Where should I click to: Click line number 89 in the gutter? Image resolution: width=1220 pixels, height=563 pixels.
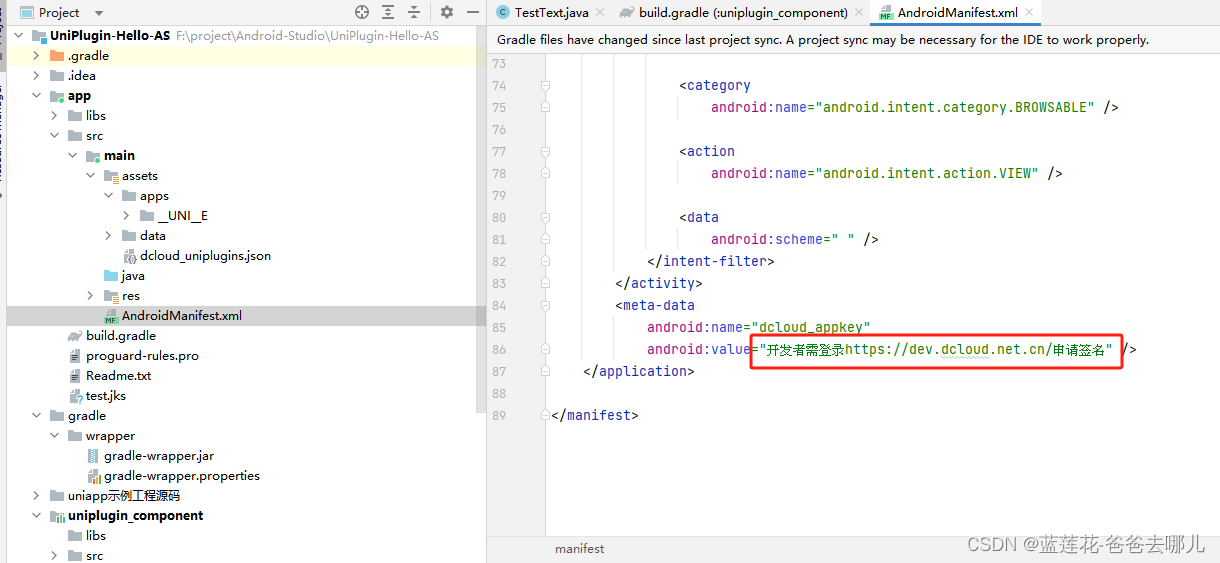[x=499, y=416]
